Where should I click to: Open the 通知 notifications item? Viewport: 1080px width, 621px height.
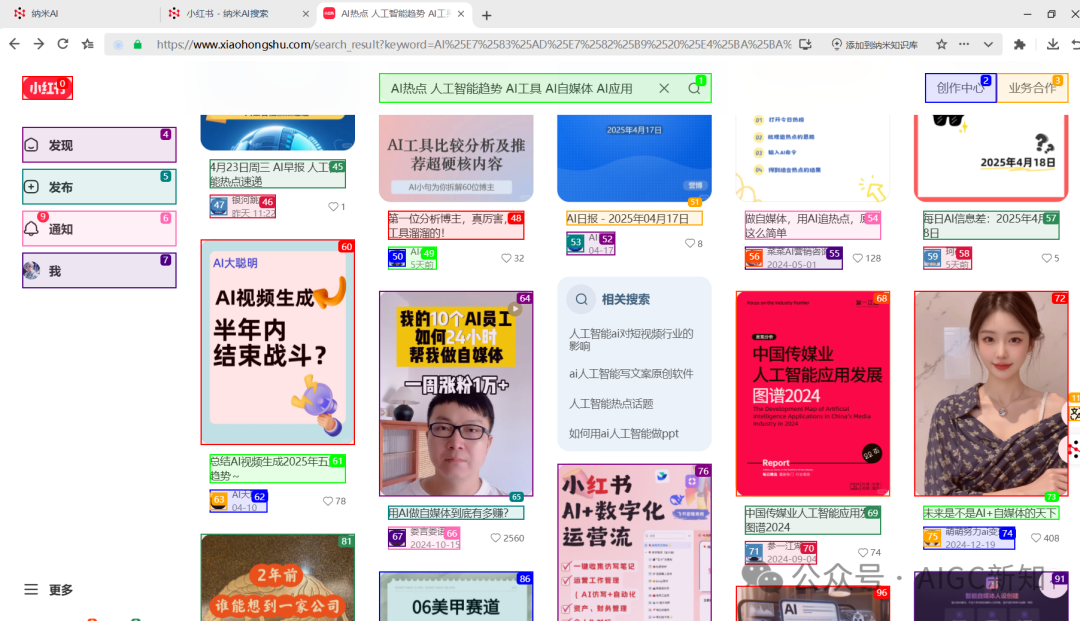99,229
